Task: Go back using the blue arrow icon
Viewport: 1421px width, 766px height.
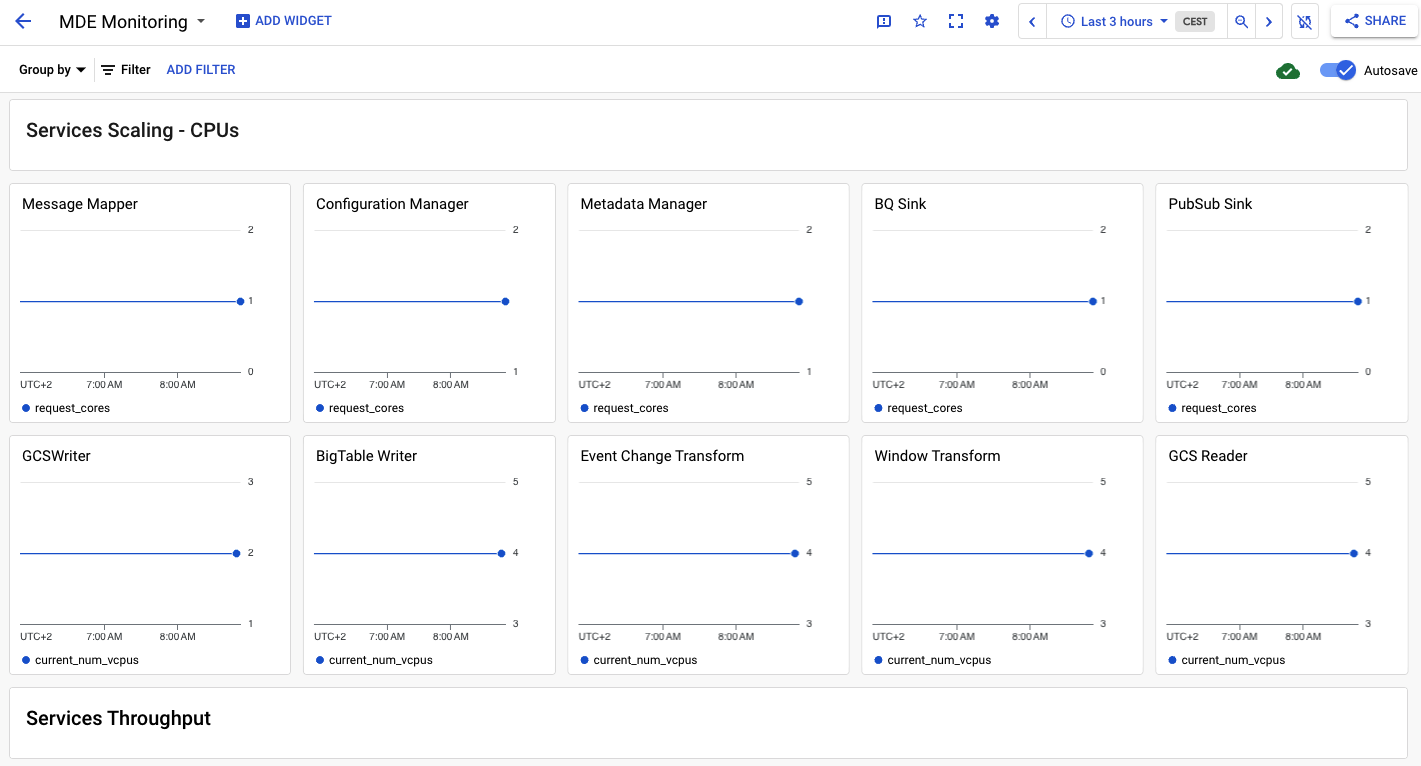Action: point(22,21)
